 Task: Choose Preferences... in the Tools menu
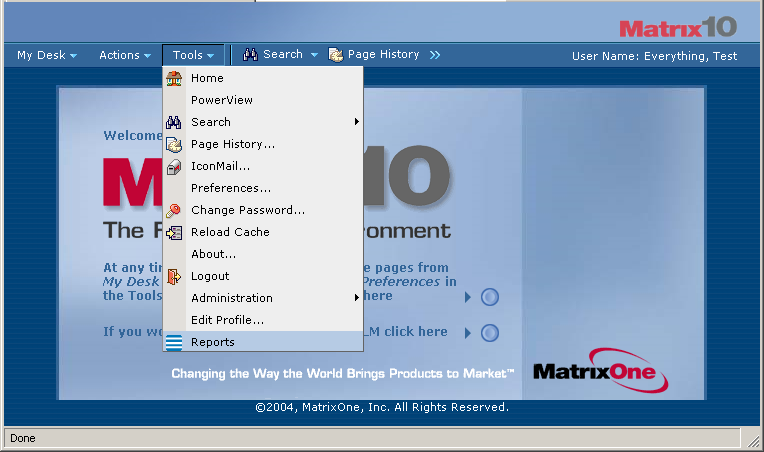[231, 188]
